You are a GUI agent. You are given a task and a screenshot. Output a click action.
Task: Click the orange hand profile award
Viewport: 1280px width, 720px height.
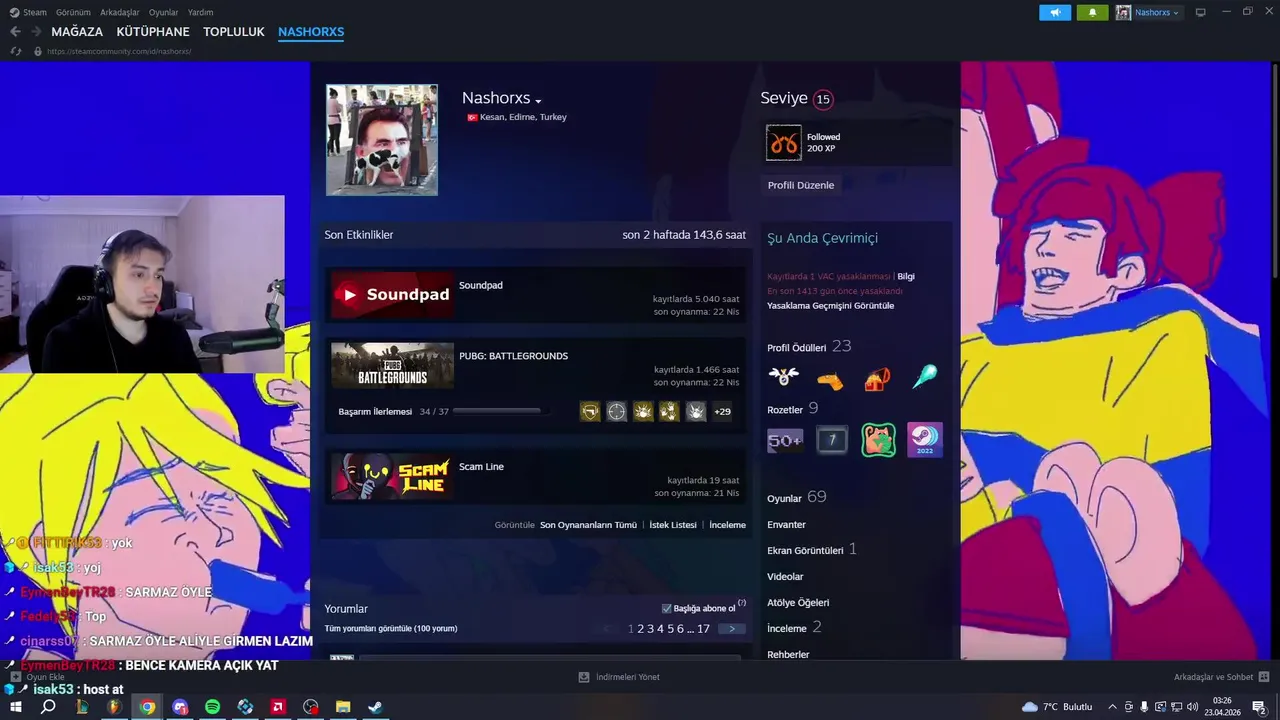tap(830, 379)
